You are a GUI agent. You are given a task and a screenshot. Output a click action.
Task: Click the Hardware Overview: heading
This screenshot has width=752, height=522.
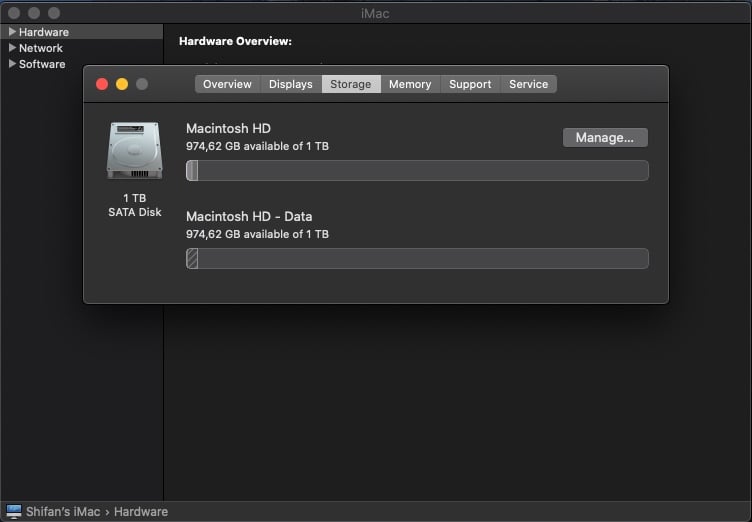tap(235, 41)
